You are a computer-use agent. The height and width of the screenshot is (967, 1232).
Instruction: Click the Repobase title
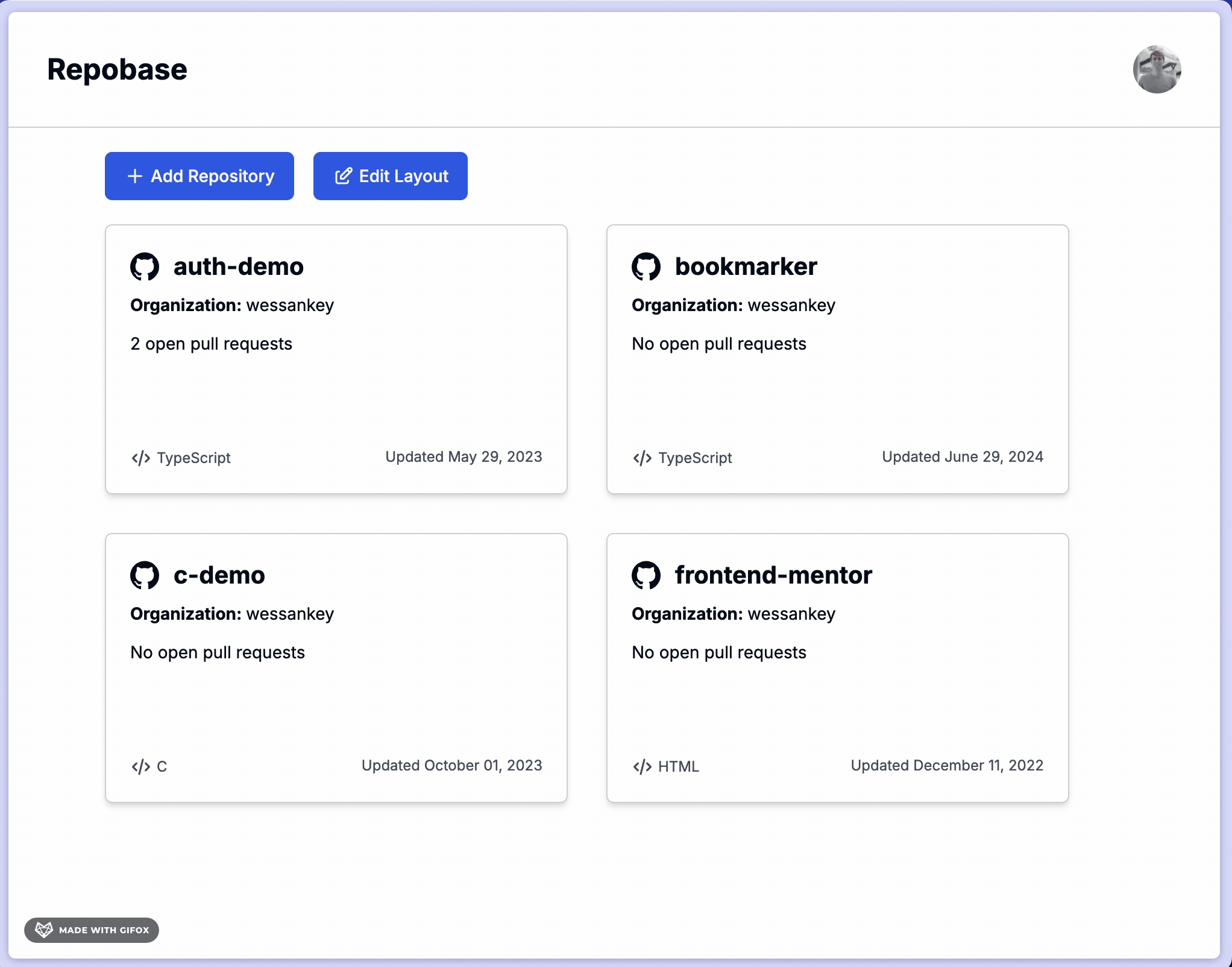click(118, 69)
